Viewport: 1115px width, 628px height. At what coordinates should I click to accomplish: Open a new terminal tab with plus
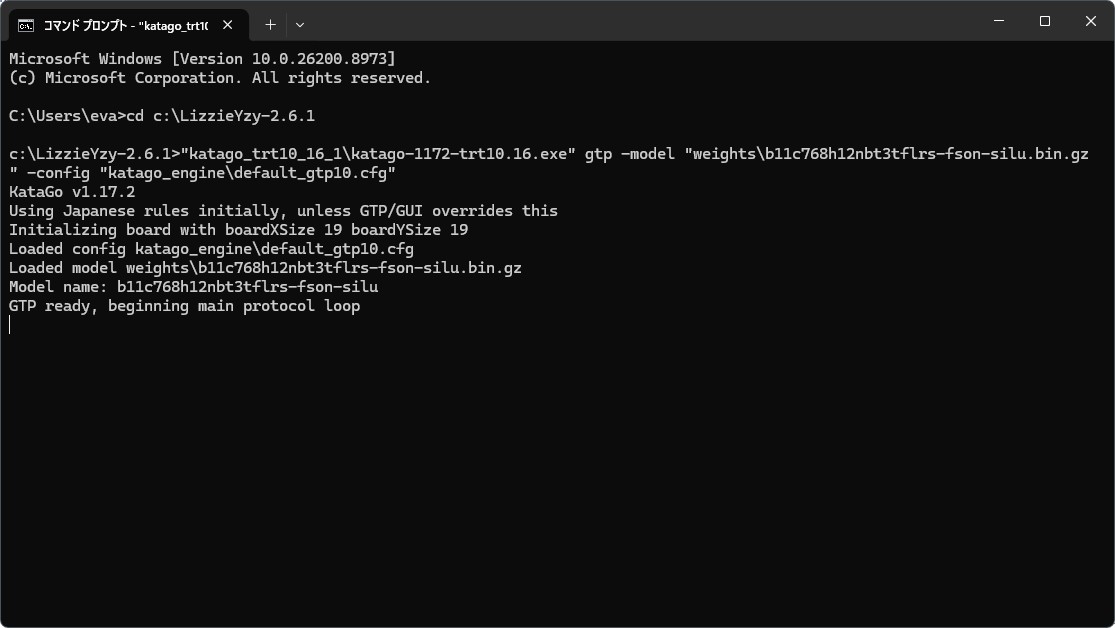(x=270, y=25)
